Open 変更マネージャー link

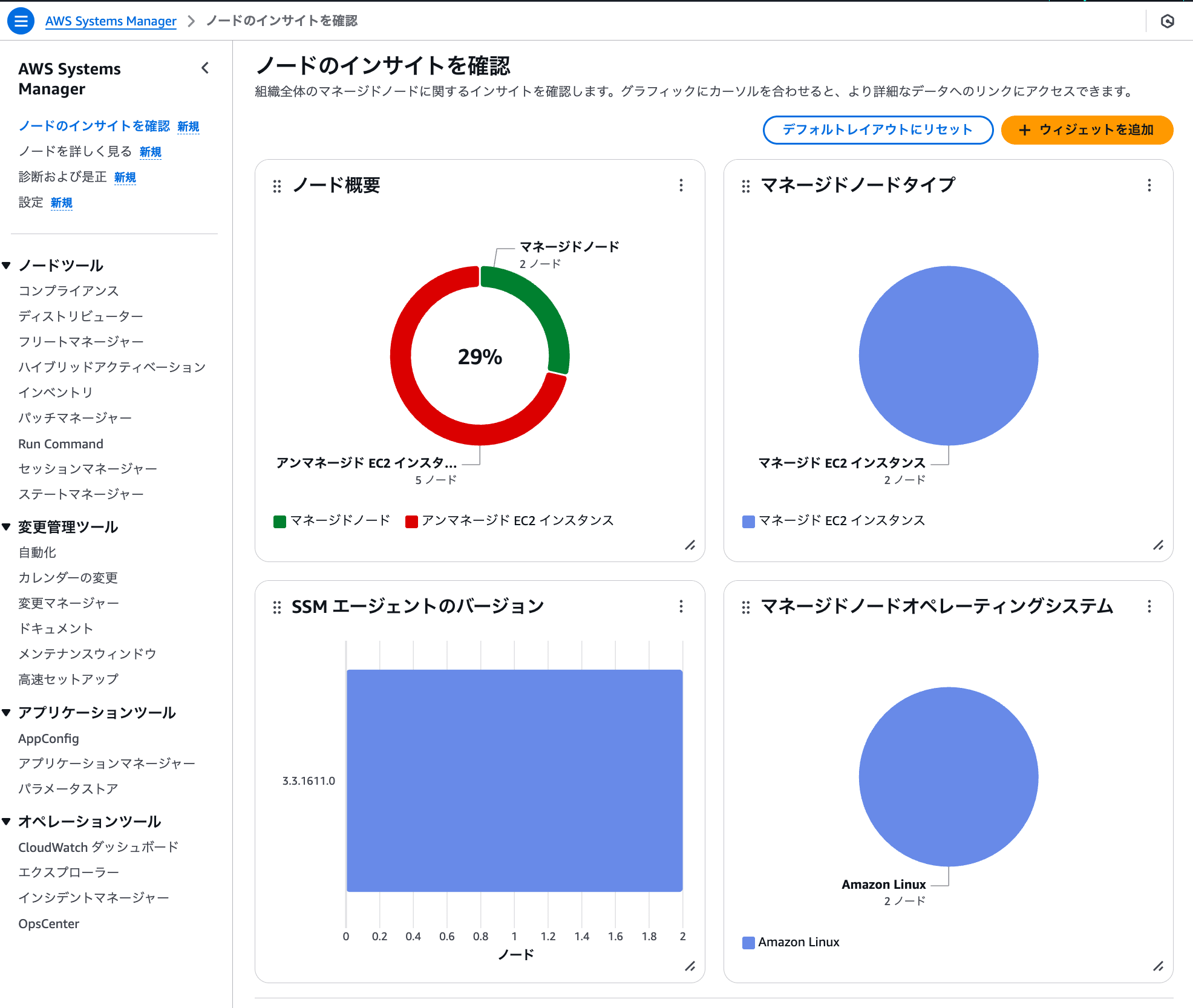coord(68,603)
